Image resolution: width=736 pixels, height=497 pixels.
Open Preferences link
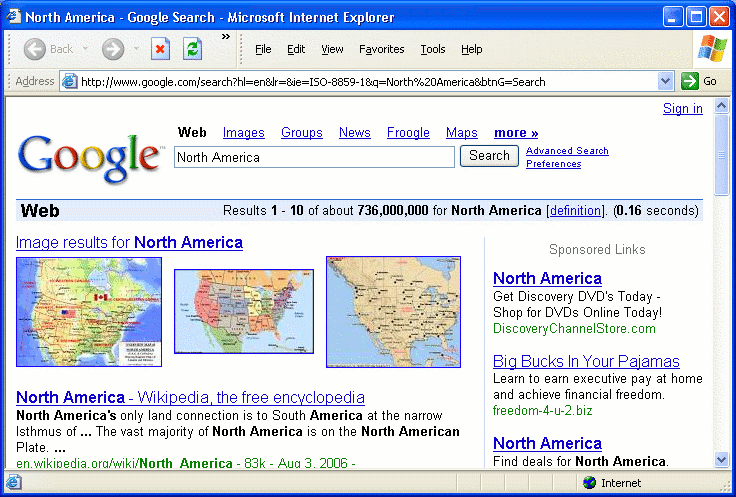pos(553,164)
